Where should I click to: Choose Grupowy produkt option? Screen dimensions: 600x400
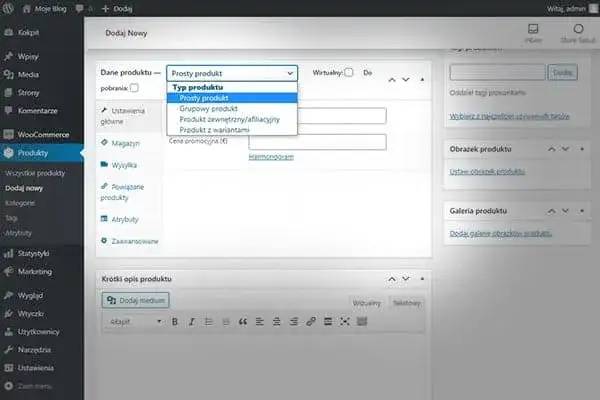tap(232, 109)
